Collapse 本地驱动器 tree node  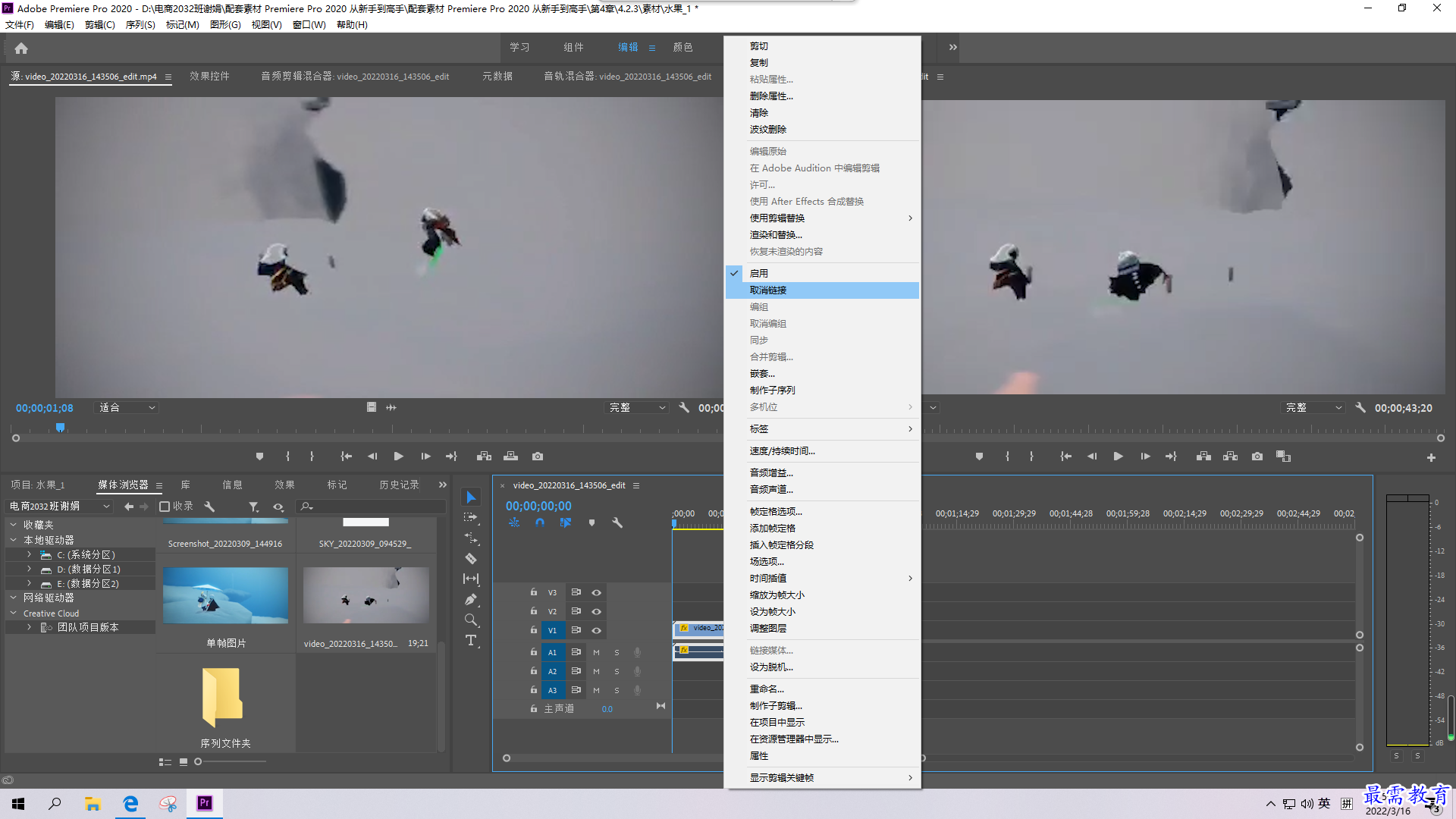click(x=13, y=540)
